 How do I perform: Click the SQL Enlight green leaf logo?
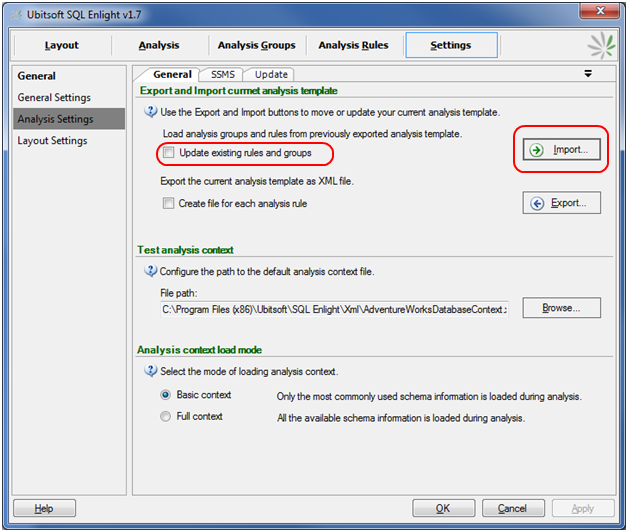click(600, 46)
